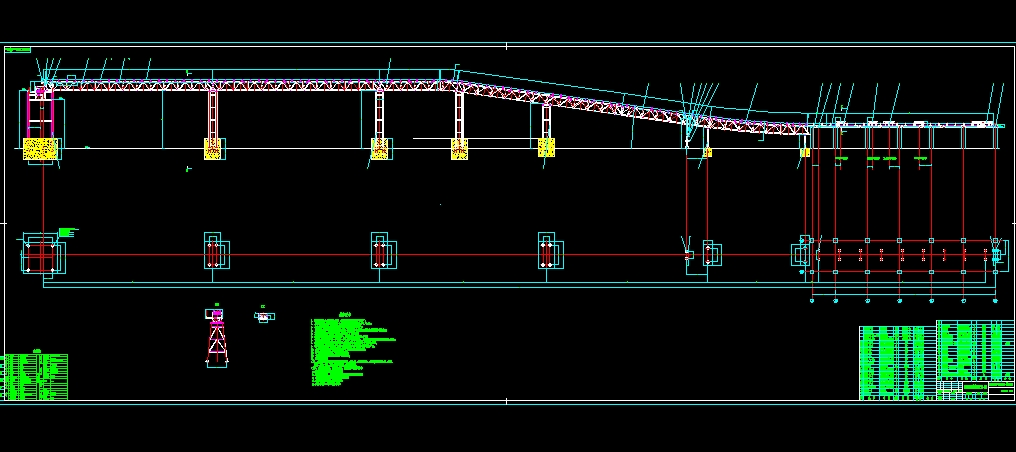The height and width of the screenshot is (452, 1016).
Task: Click the small green label in top-left corner
Action: [x=18, y=48]
